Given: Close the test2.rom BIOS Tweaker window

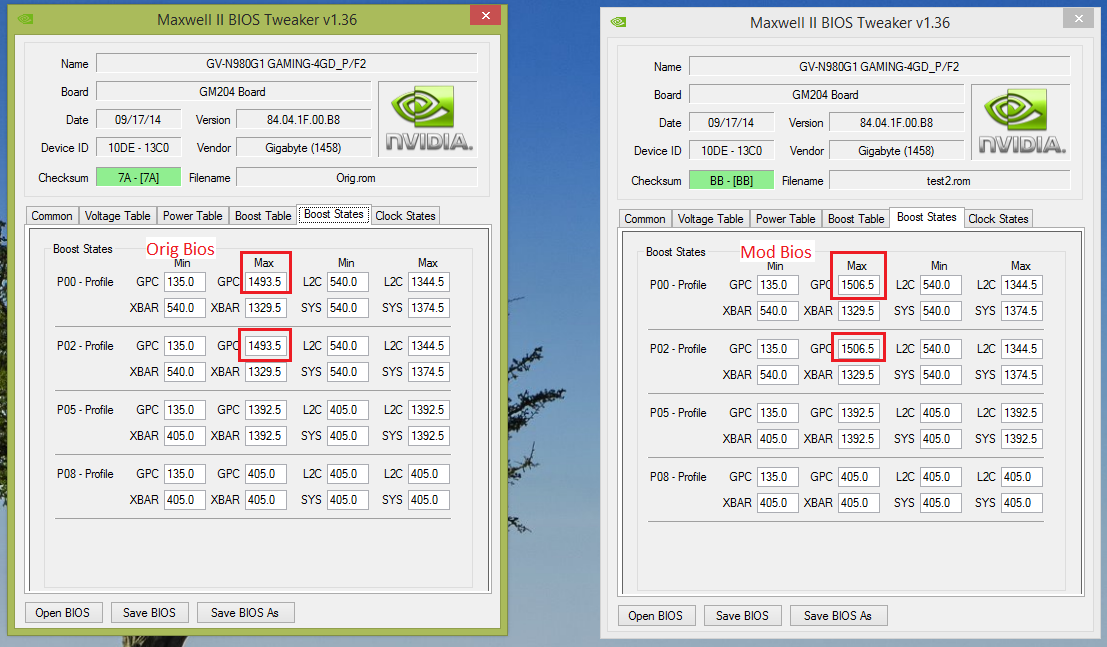Looking at the screenshot, I should coord(1079,18).
